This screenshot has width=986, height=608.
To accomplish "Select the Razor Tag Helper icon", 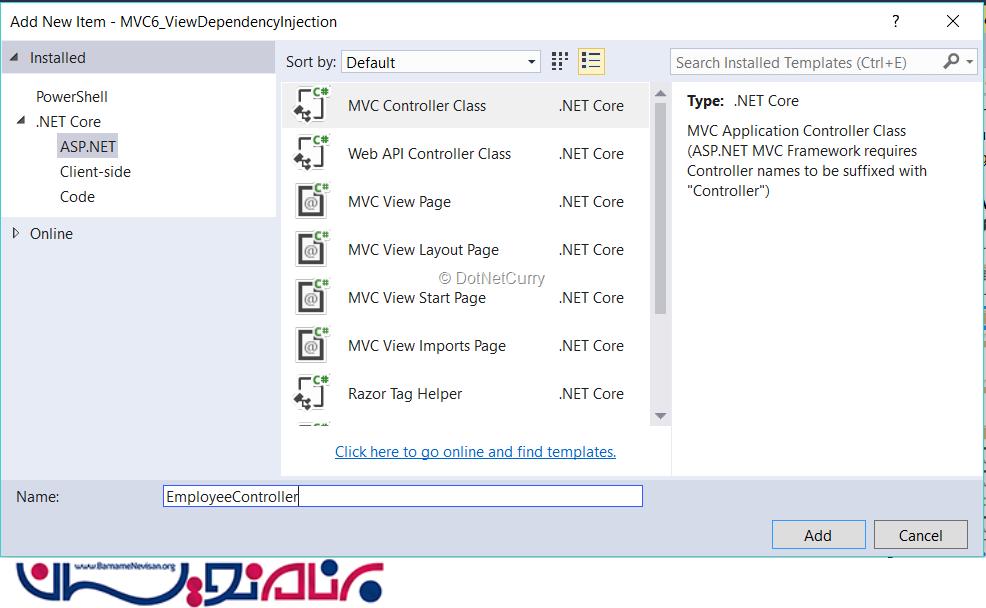I will (x=311, y=393).
